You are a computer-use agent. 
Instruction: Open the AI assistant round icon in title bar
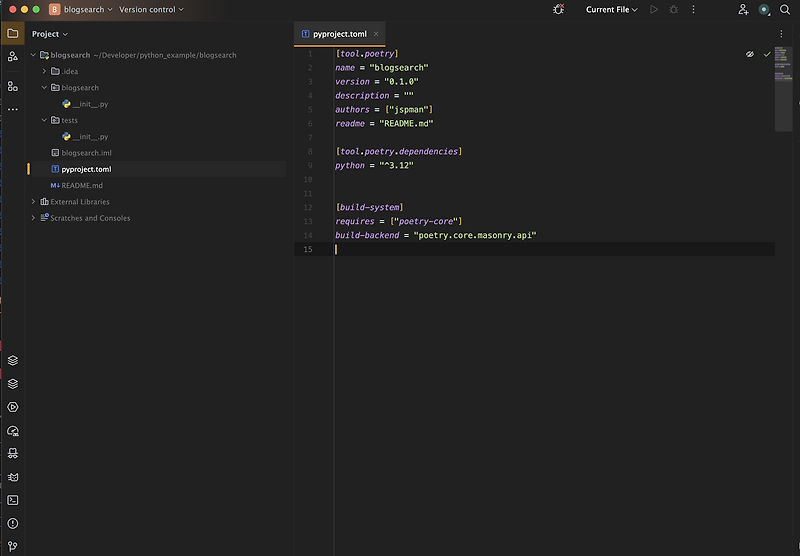click(764, 9)
